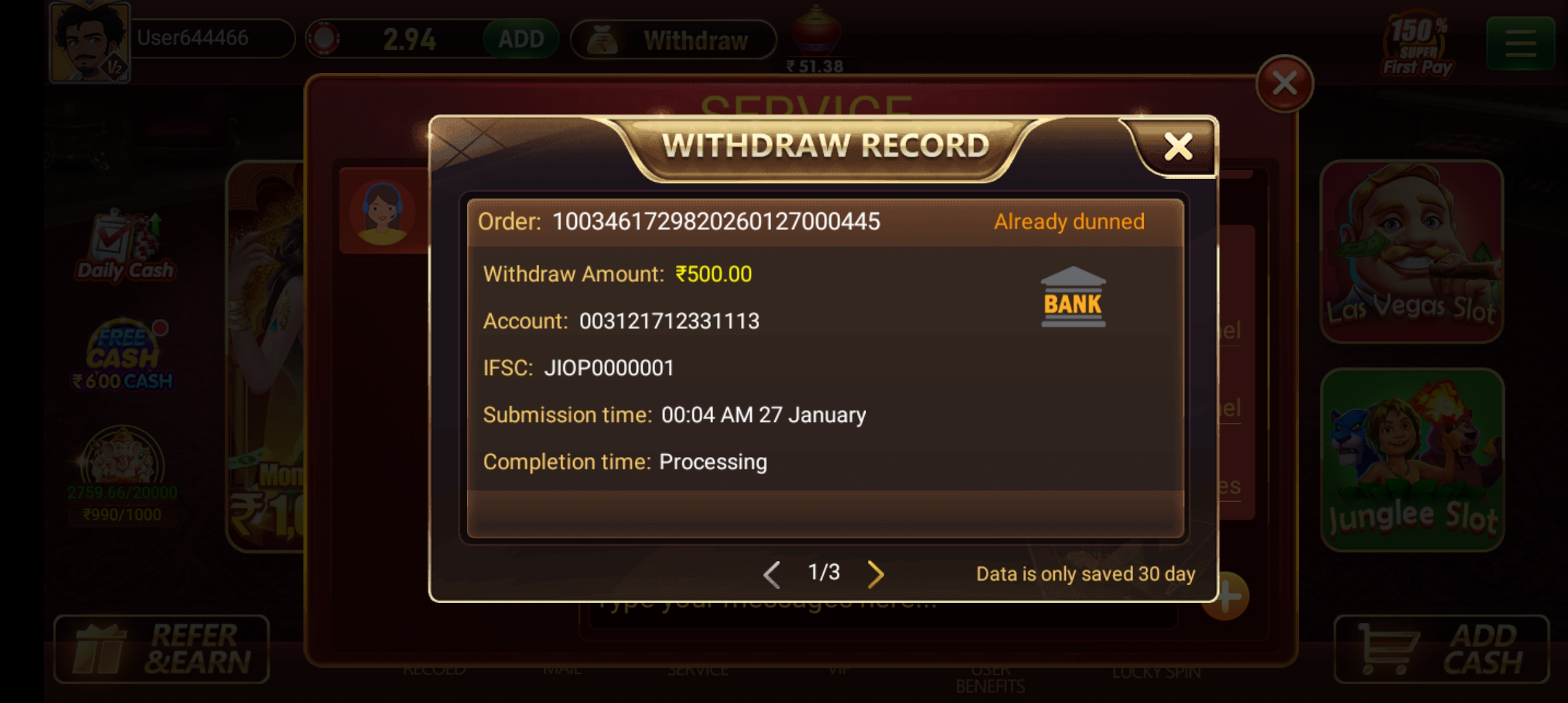Open the Withdraw button in top bar
The width and height of the screenshot is (1568, 703).
coord(673,40)
